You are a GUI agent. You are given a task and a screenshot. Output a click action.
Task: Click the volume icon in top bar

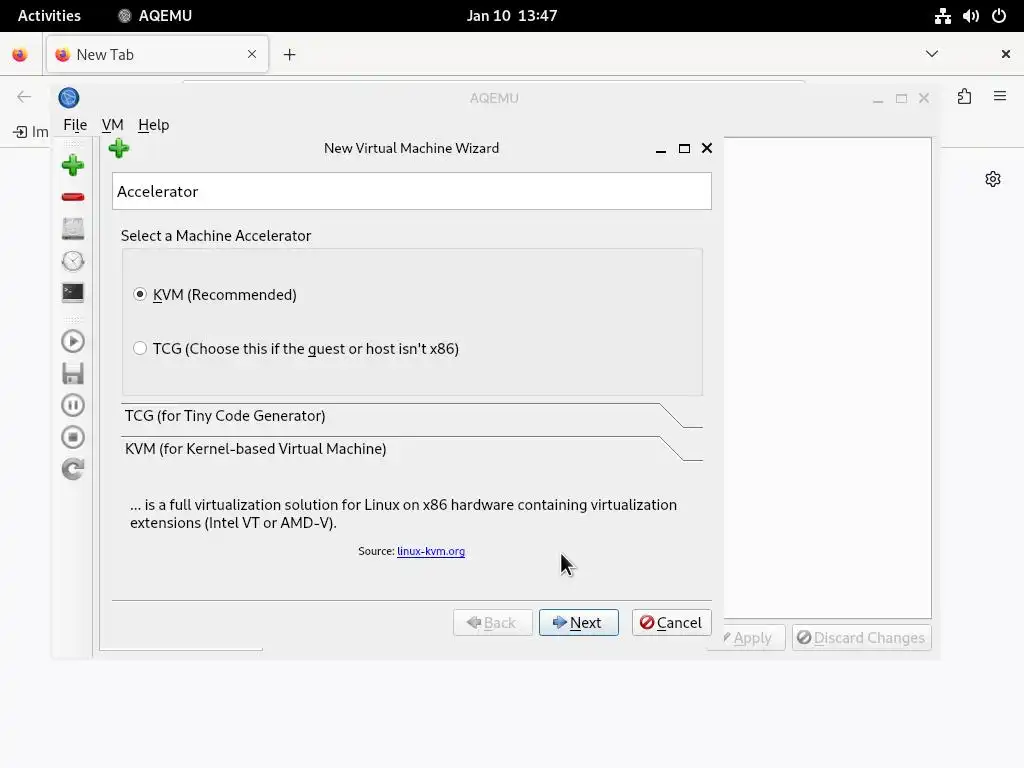pyautogui.click(x=970, y=16)
